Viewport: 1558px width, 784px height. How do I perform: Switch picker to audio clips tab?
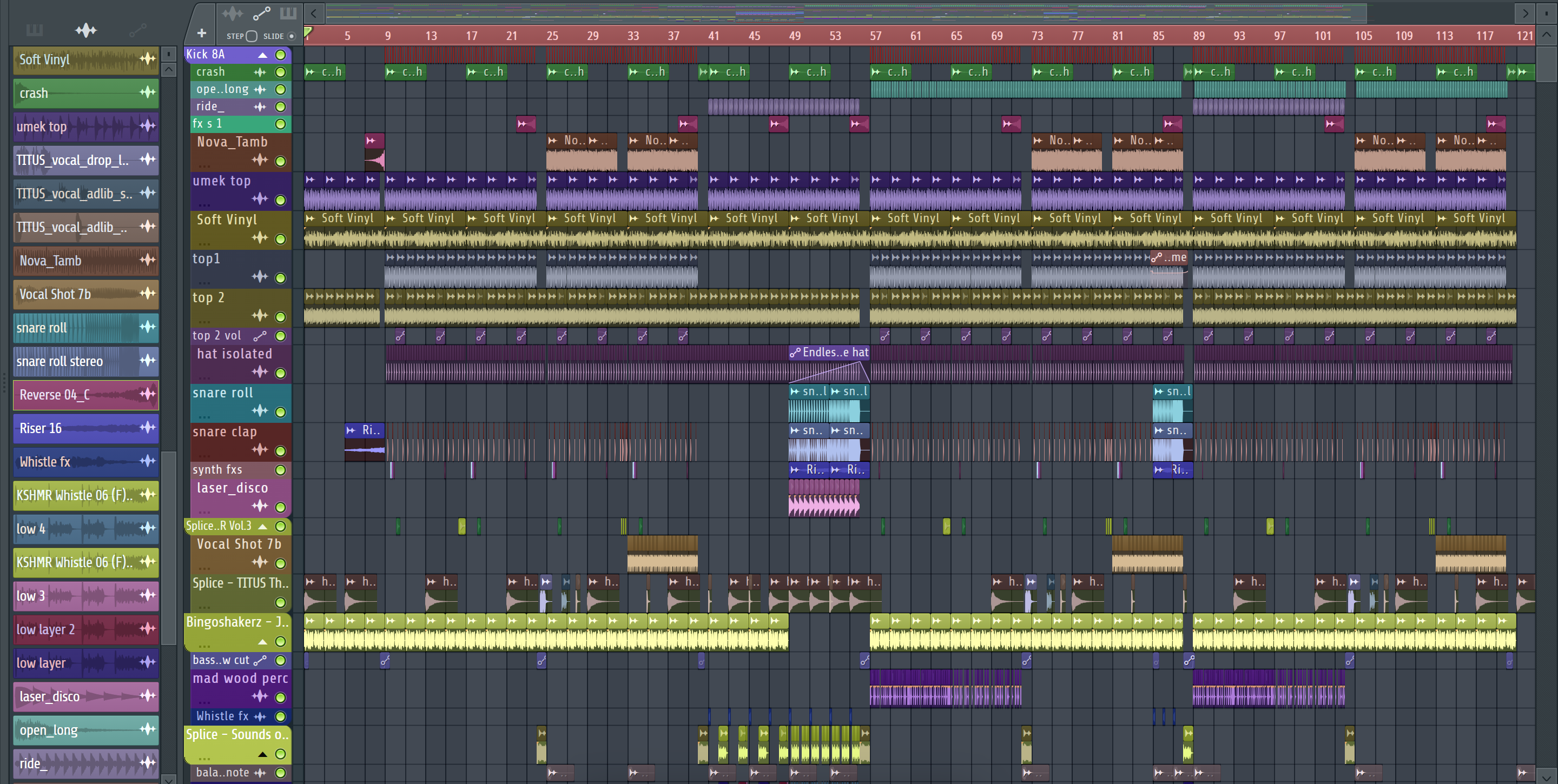tap(86, 30)
